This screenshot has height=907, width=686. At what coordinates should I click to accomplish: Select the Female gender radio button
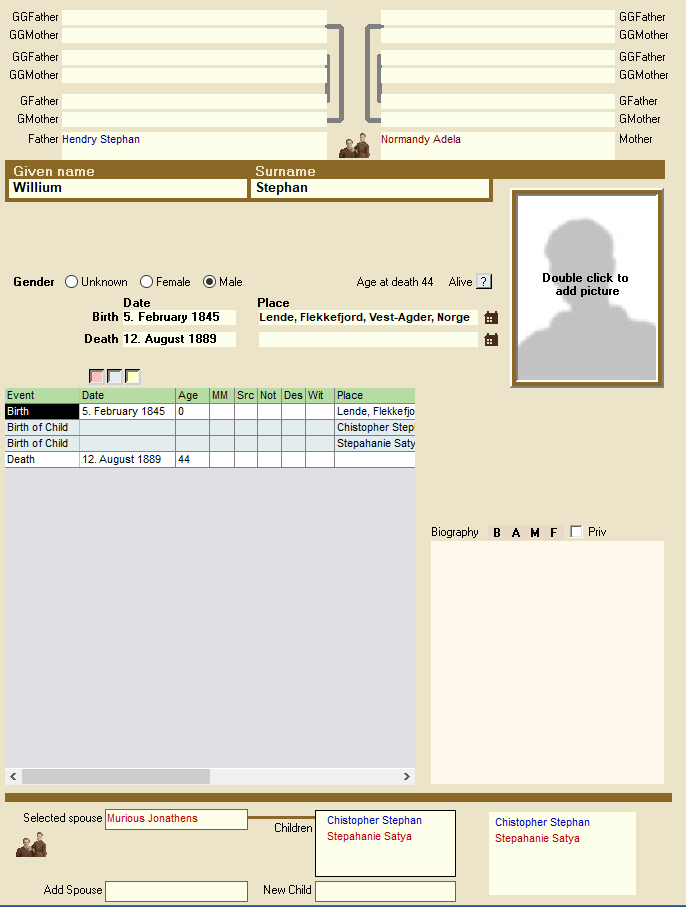147,282
